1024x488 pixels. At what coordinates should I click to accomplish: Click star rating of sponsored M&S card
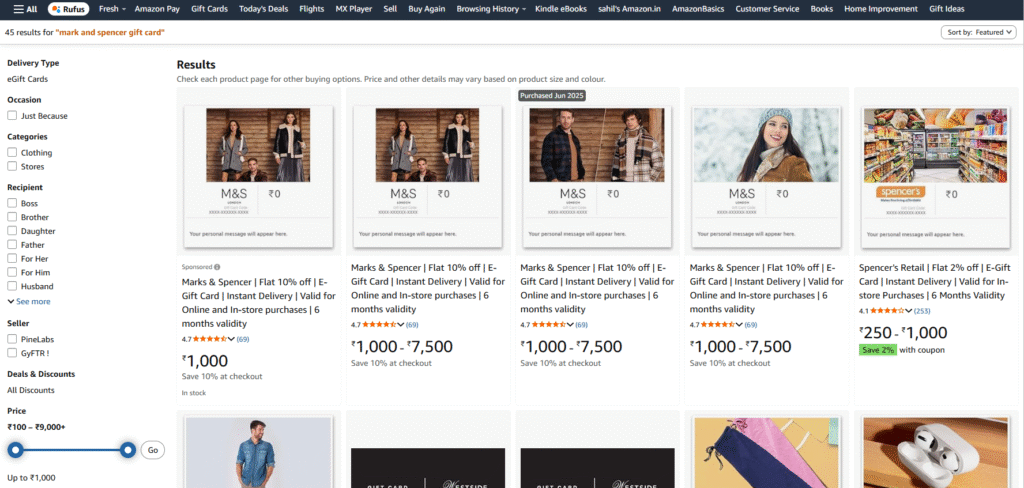pyautogui.click(x=209, y=339)
